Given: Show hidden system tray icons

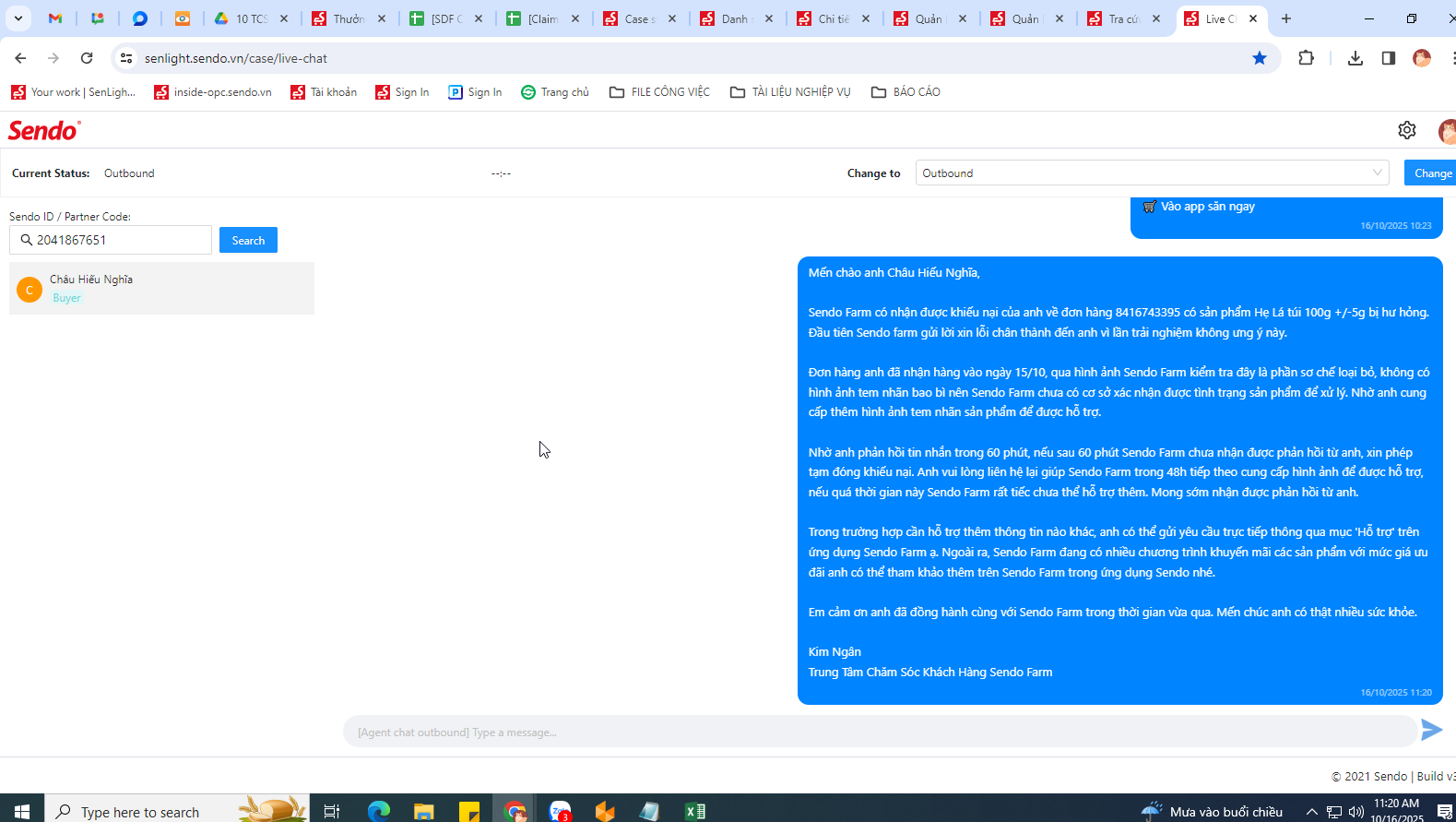Looking at the screenshot, I should pos(1312,812).
